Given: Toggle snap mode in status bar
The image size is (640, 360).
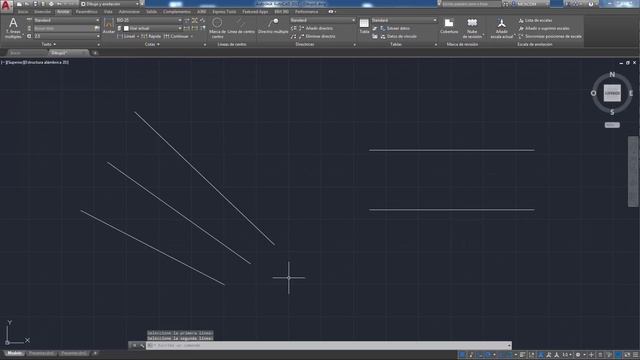Looking at the screenshot, I should tap(471, 355).
